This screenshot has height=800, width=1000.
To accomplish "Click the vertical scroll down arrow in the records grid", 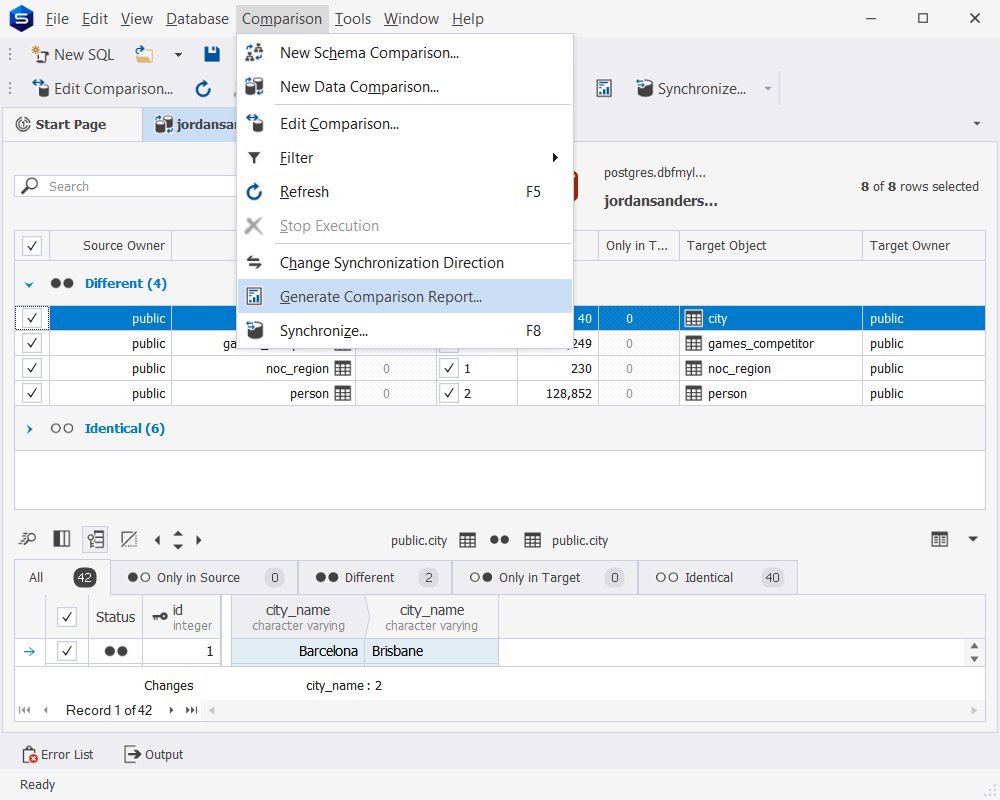I will pos(974,659).
